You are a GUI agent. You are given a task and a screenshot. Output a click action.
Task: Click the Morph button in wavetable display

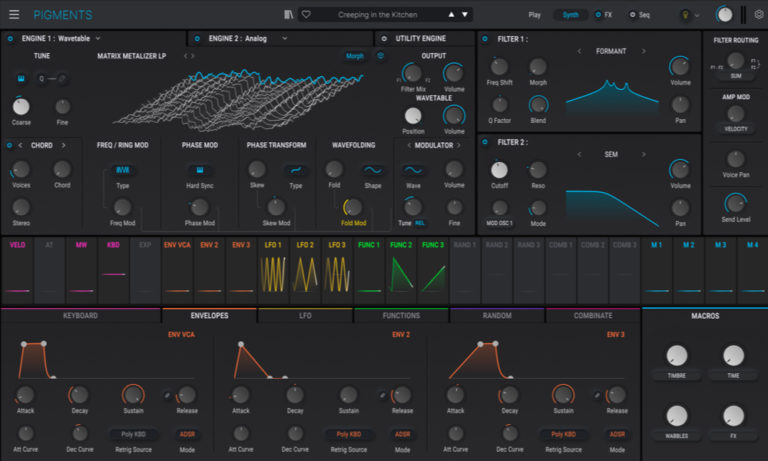pyautogui.click(x=354, y=56)
